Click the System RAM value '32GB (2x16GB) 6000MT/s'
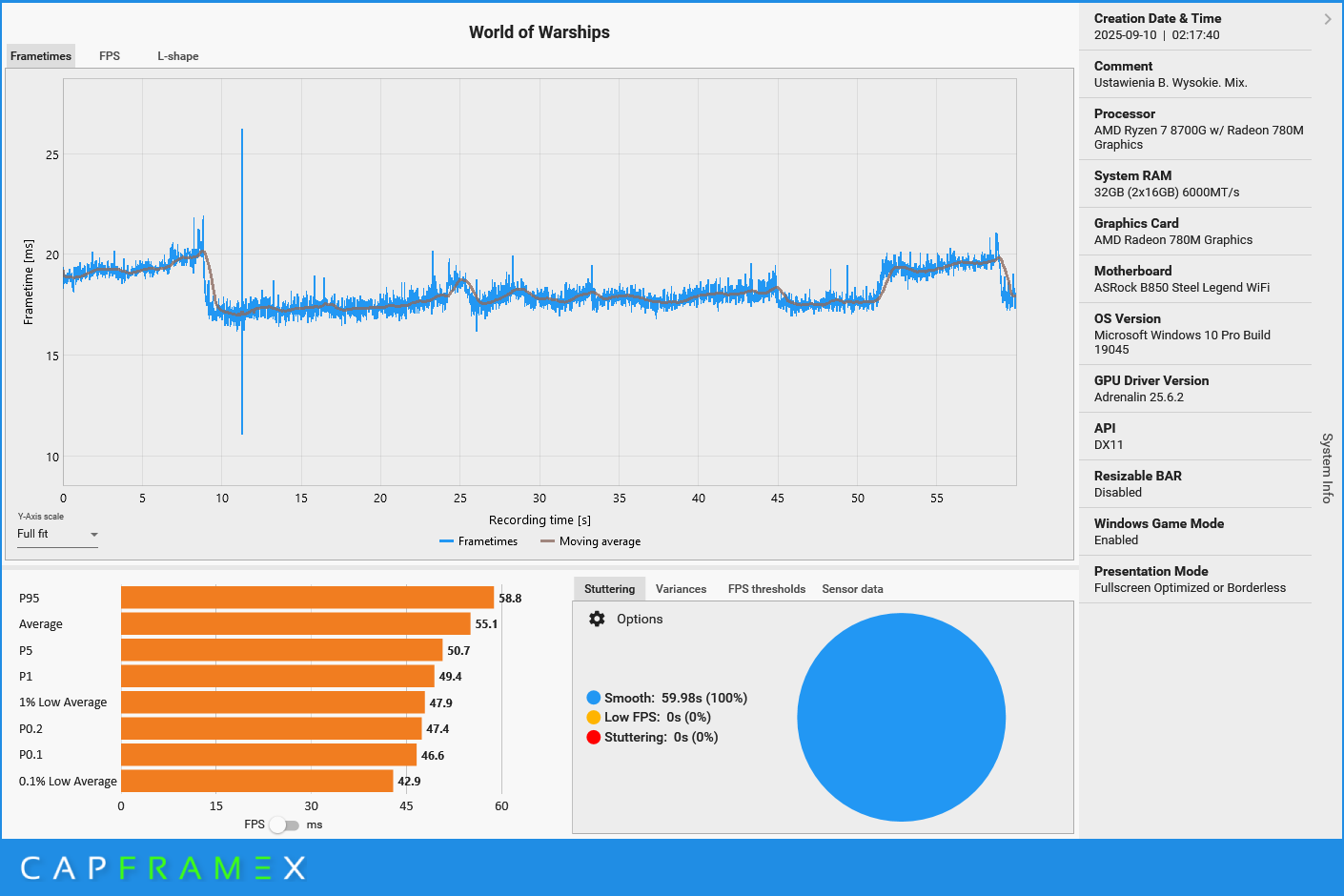Image resolution: width=1344 pixels, height=896 pixels. 1167,193
